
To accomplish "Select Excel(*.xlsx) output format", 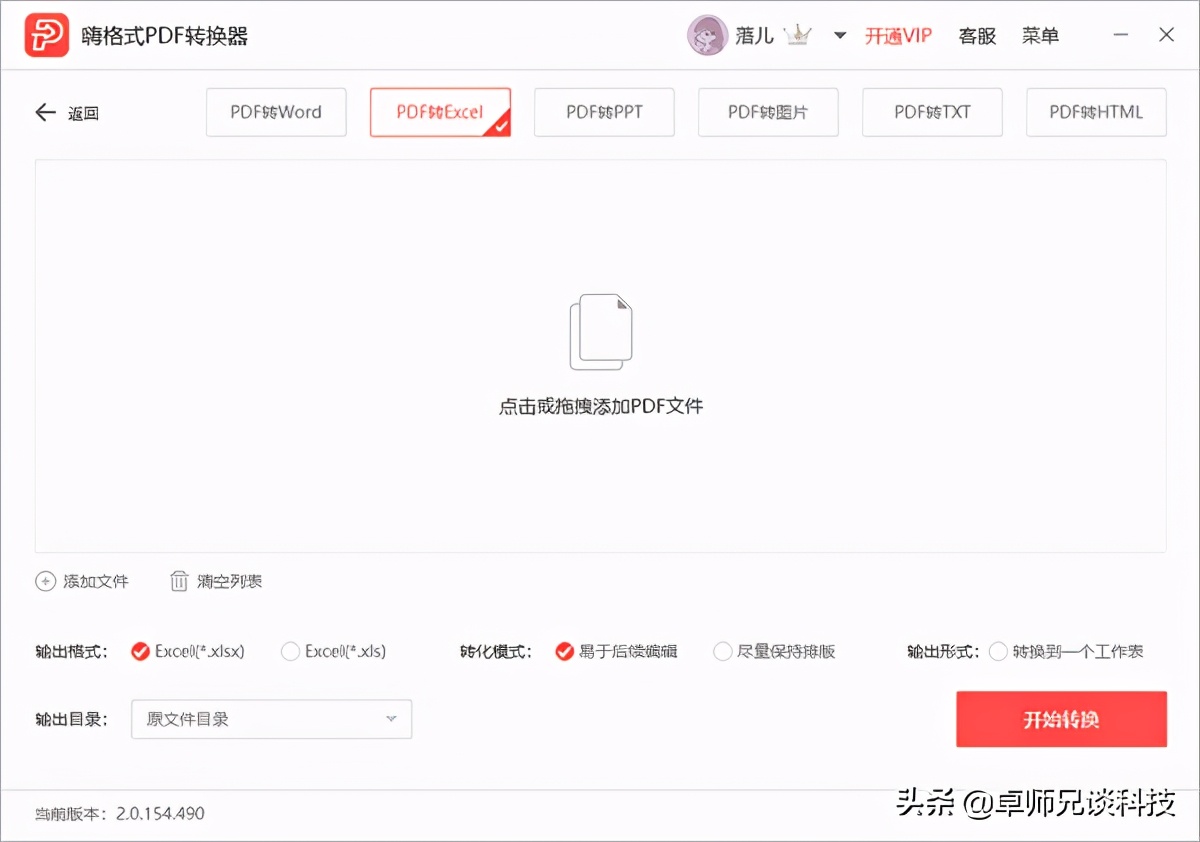I will tap(188, 651).
